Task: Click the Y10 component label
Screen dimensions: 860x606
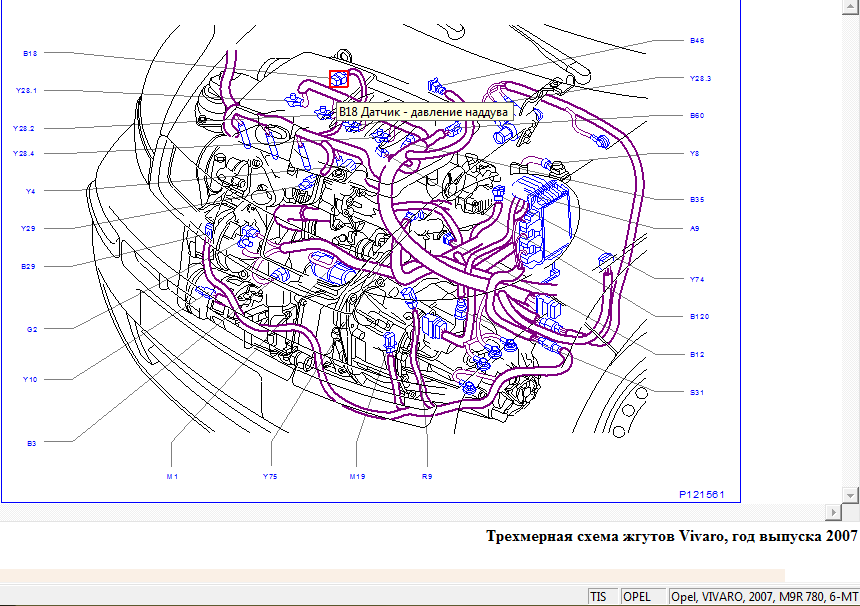Action: click(x=30, y=380)
